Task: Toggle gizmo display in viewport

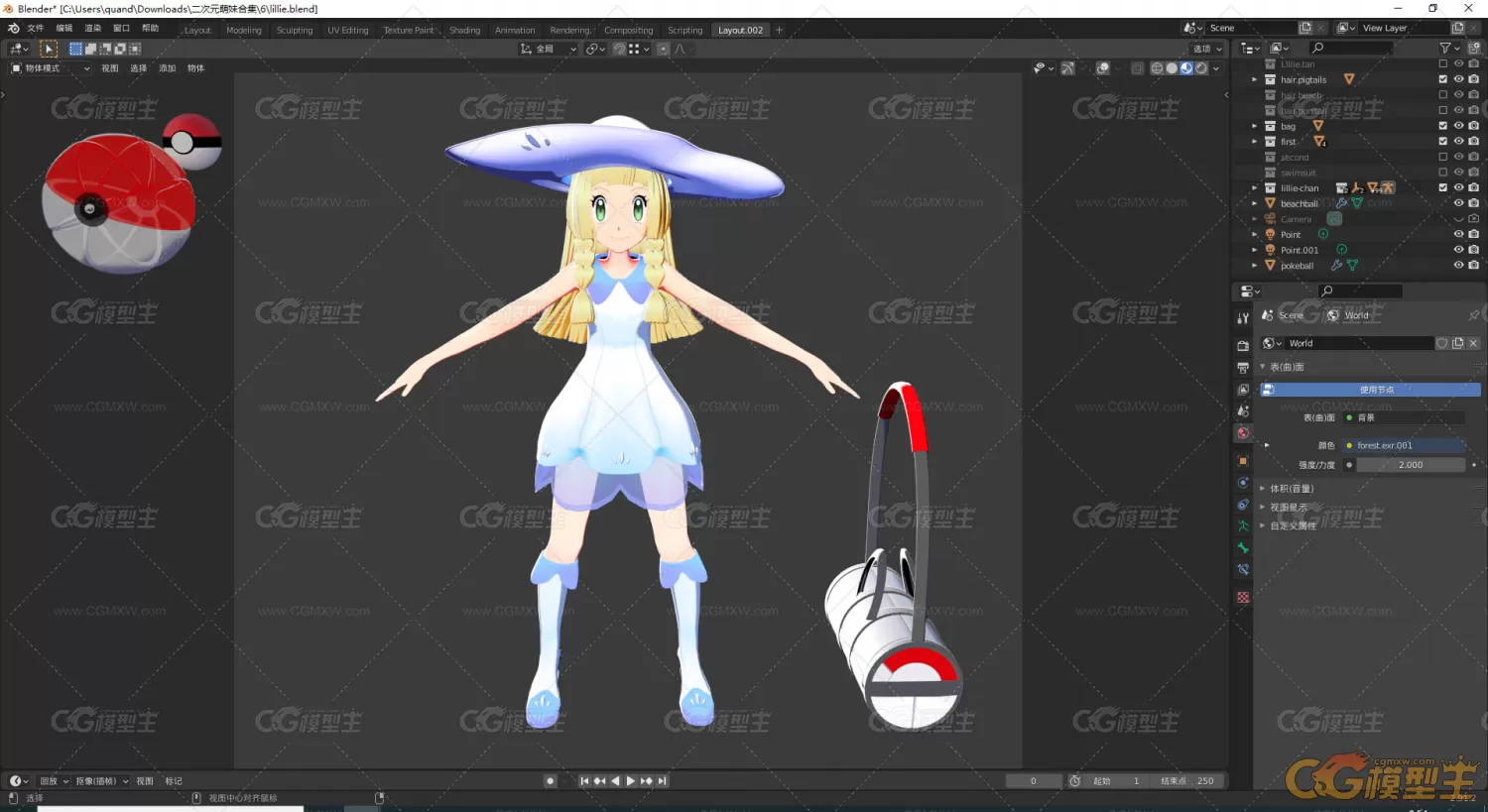Action: point(1067,68)
